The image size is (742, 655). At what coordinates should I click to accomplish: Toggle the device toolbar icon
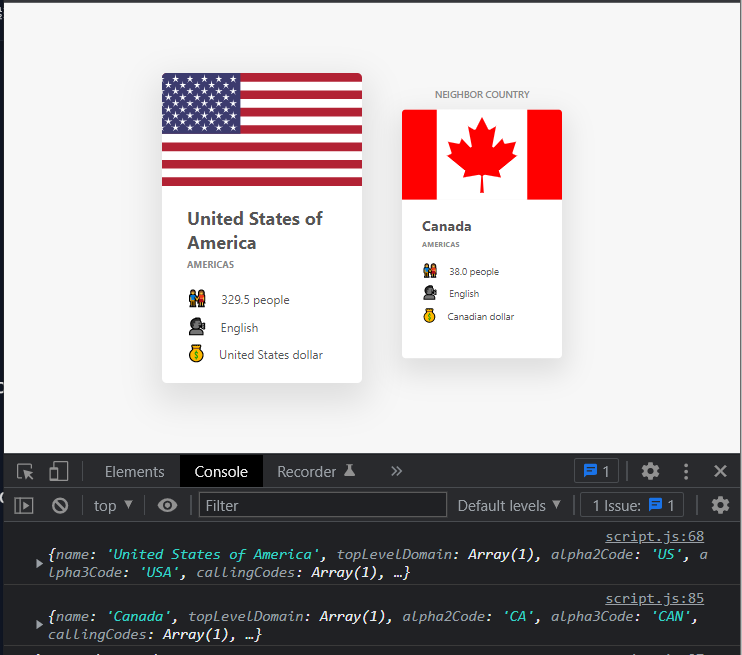[59, 471]
